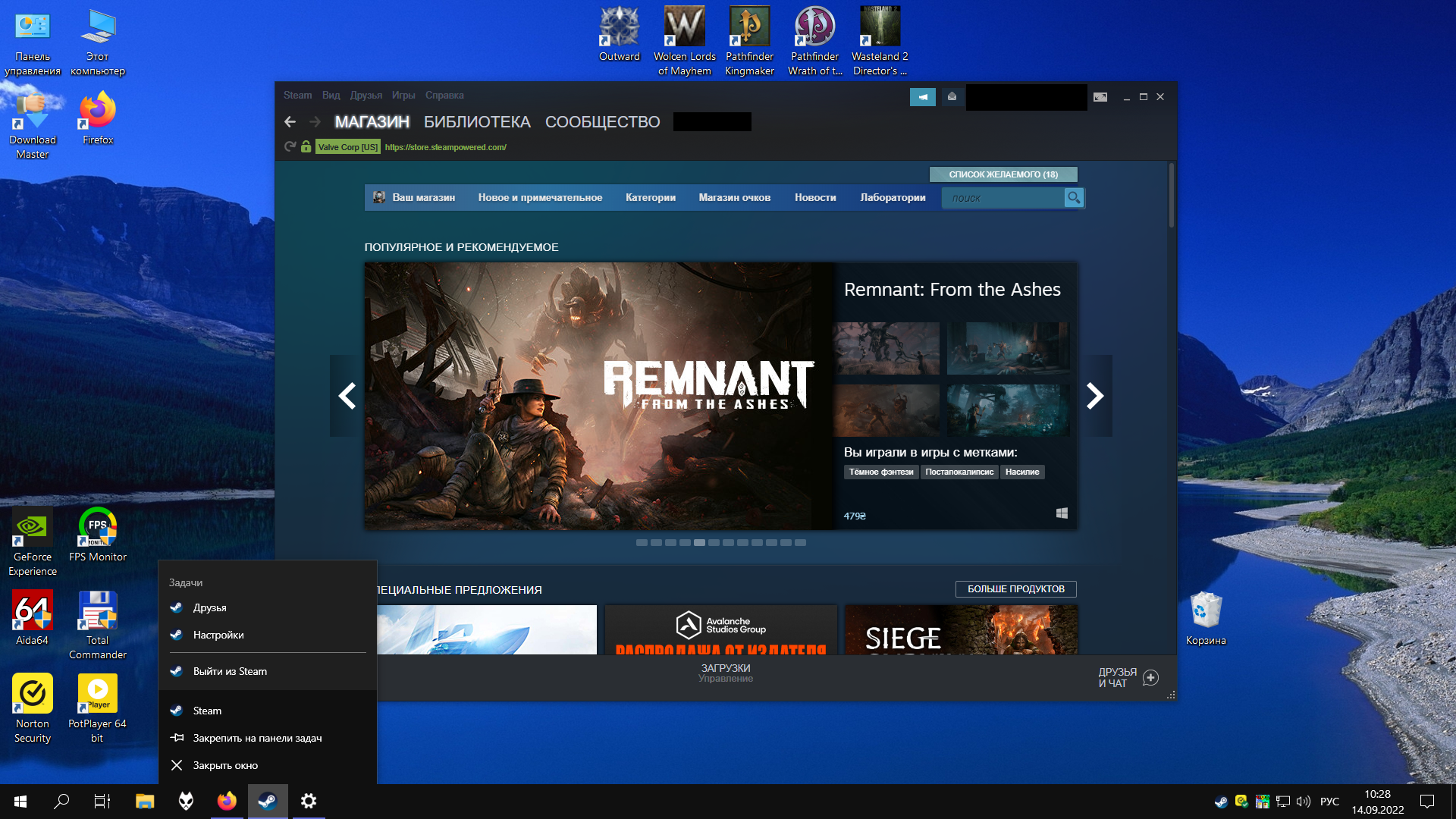The height and width of the screenshot is (819, 1456).
Task: Open Outward desktop shortcut
Action: pyautogui.click(x=620, y=35)
